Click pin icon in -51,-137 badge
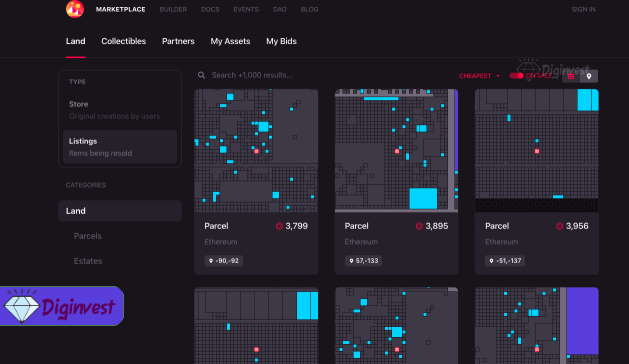 point(491,261)
